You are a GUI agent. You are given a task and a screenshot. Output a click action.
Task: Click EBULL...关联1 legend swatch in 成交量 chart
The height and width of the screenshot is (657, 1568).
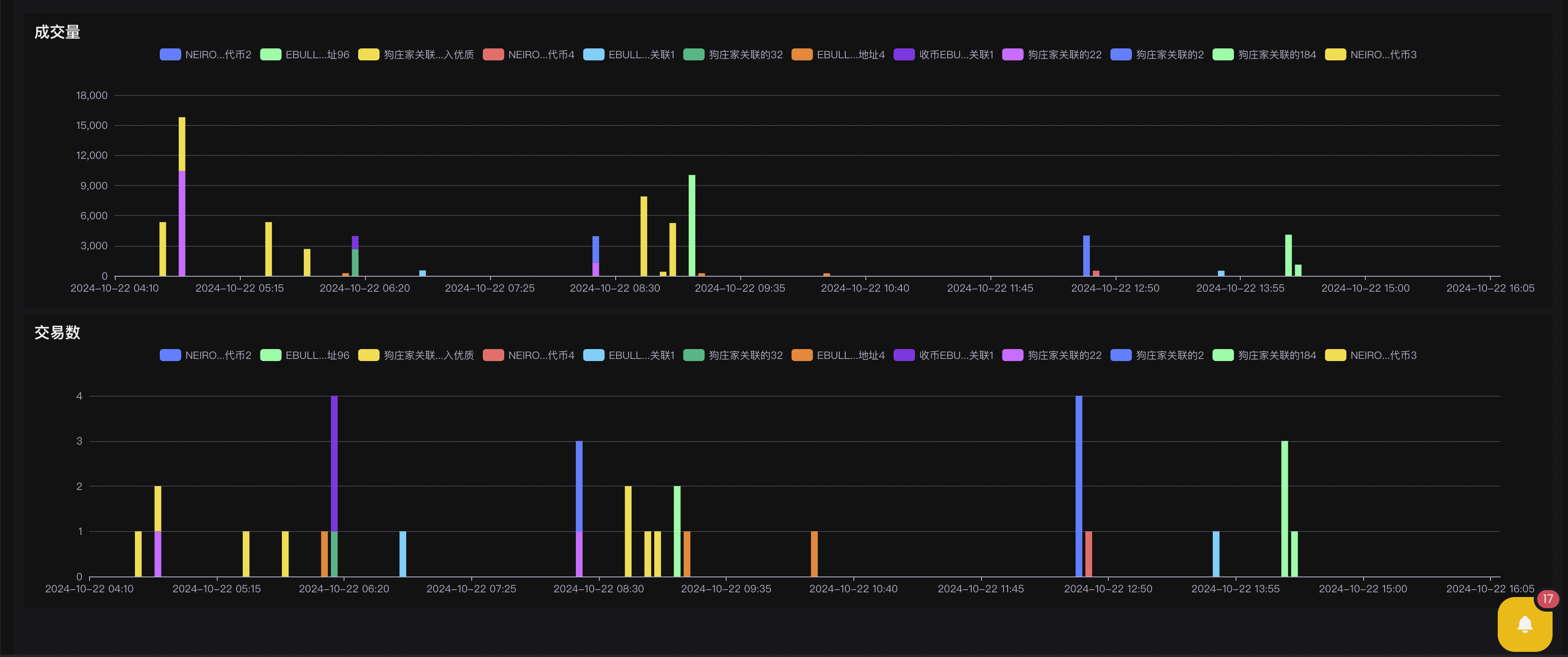[x=593, y=55]
